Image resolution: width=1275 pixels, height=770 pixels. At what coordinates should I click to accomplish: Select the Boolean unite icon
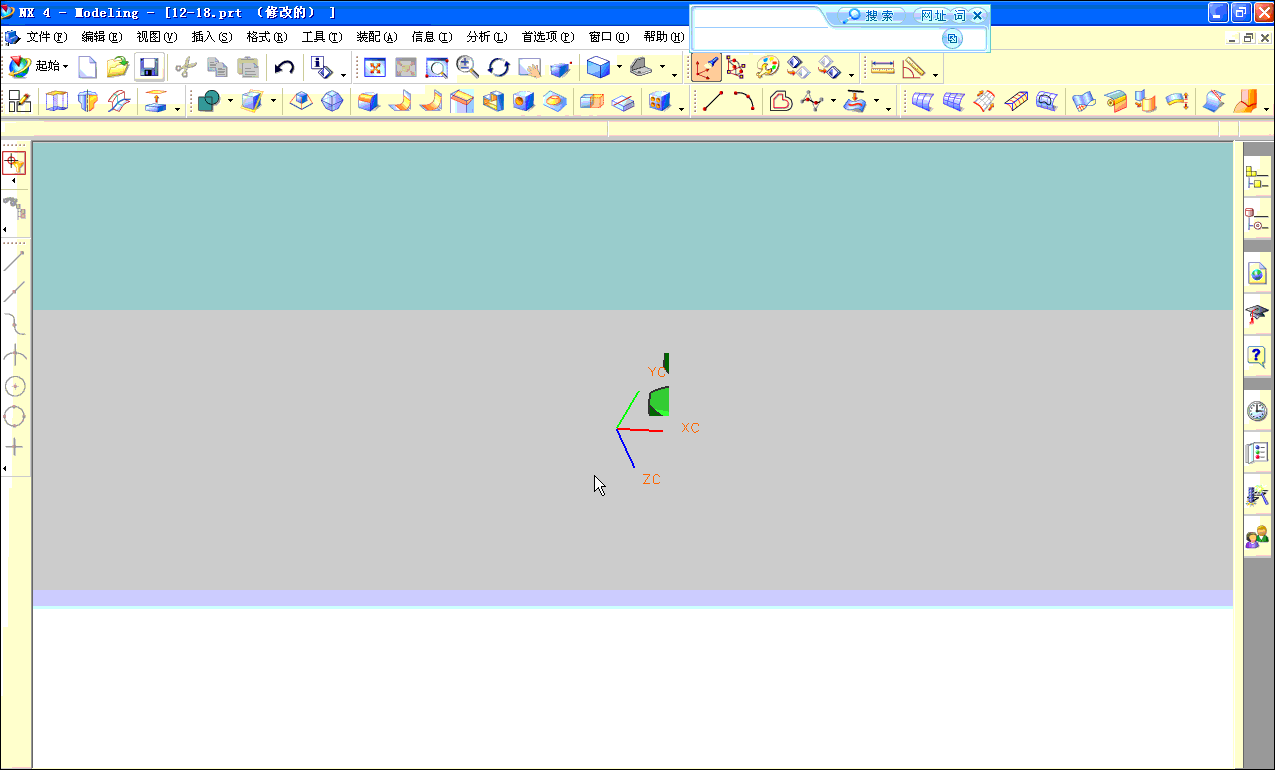click(x=208, y=101)
